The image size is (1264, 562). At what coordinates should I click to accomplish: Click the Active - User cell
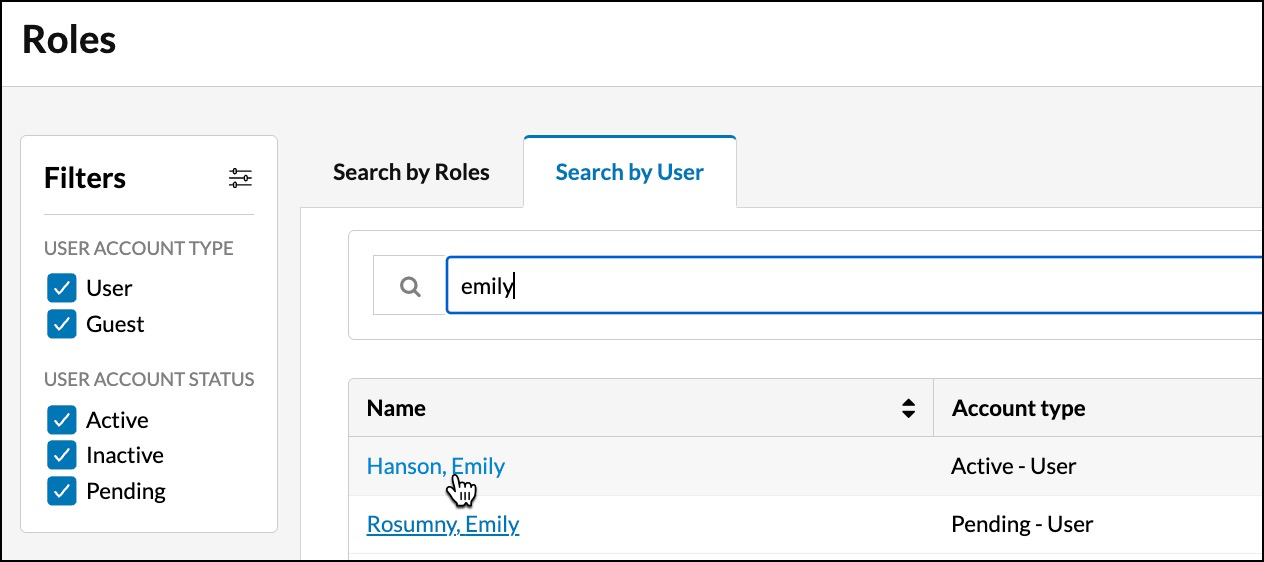(x=1014, y=466)
